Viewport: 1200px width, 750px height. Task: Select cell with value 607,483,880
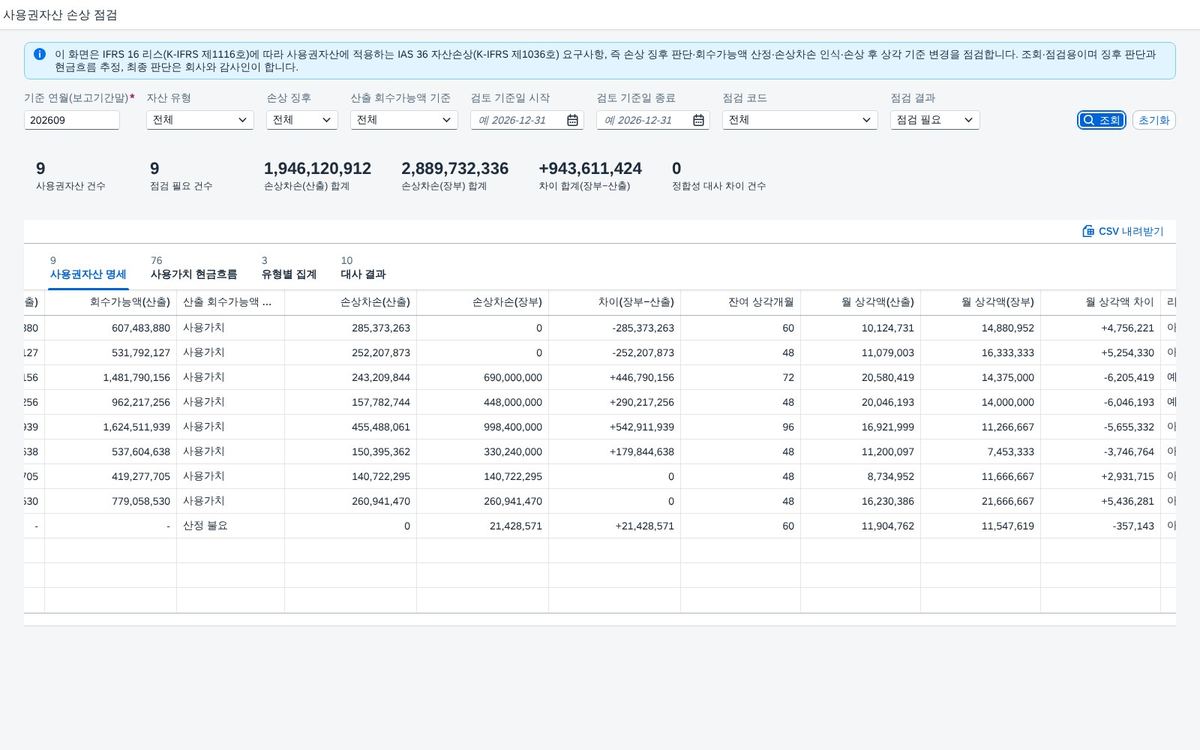(x=111, y=328)
